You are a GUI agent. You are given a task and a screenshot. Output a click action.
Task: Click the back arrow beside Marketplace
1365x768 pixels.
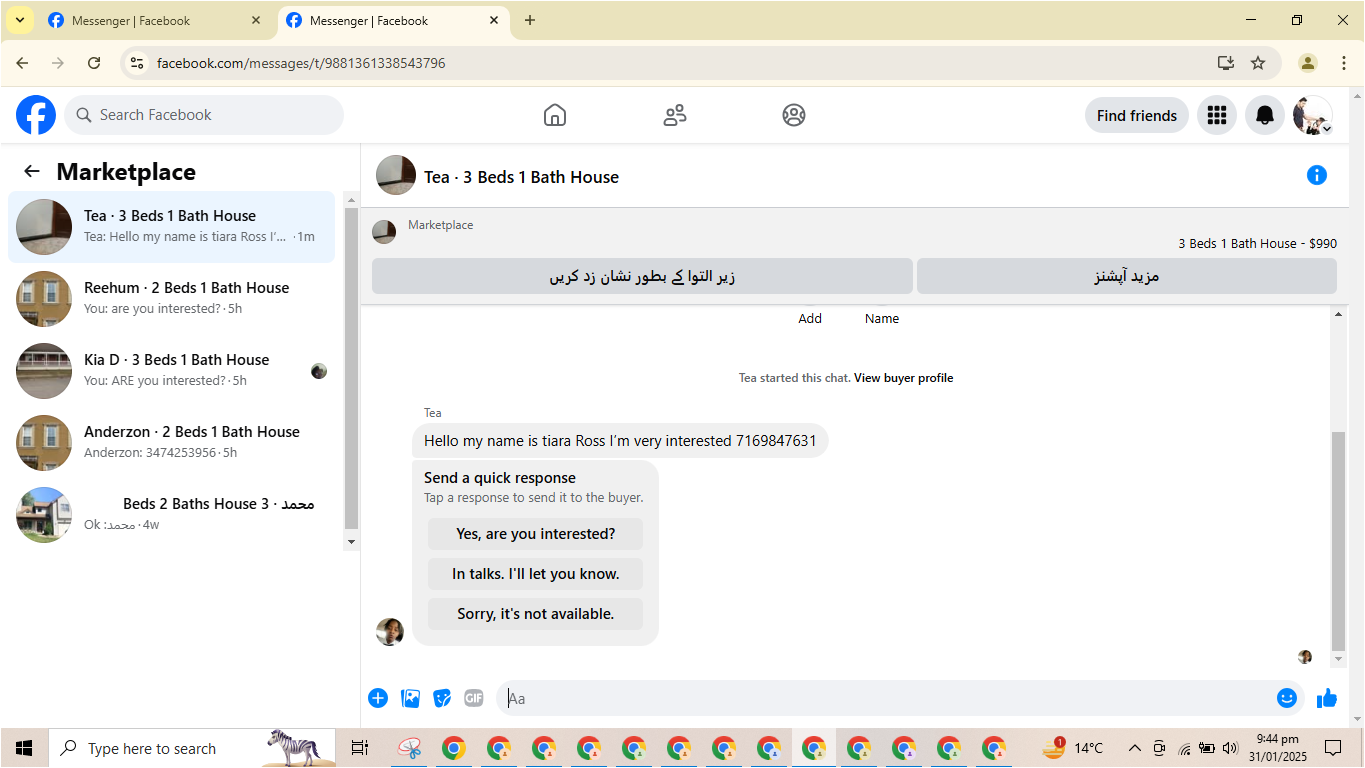(32, 171)
